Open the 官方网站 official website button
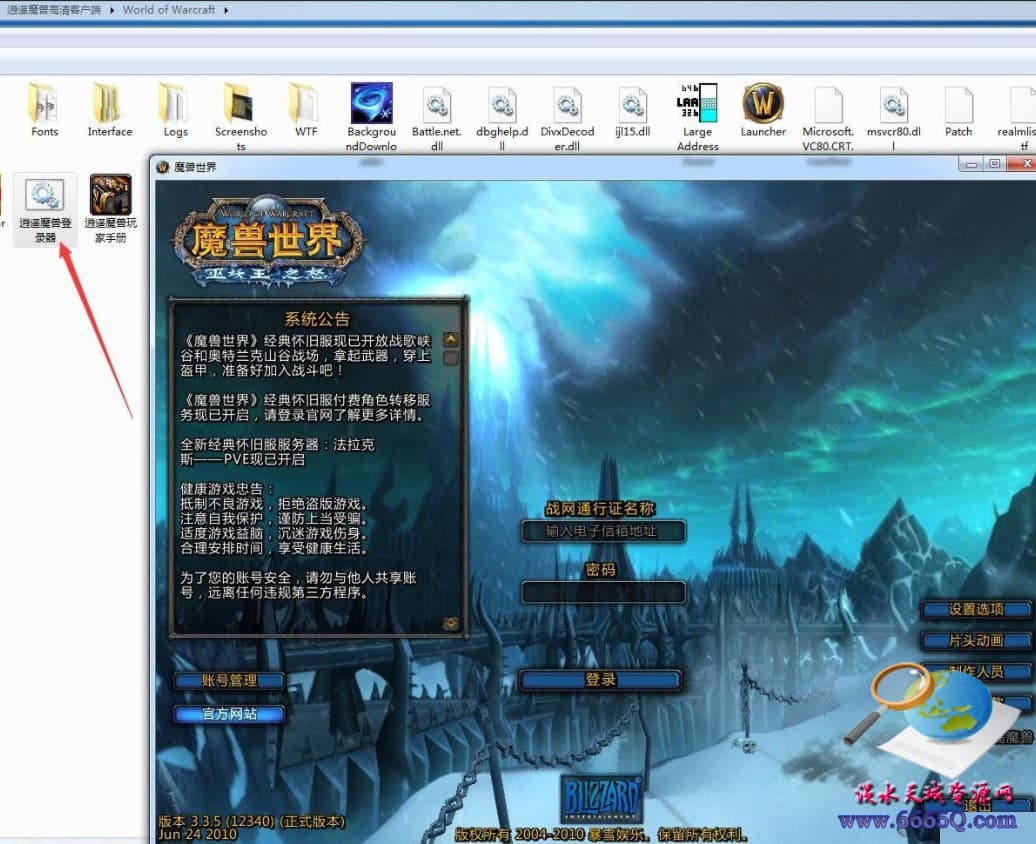The width and height of the screenshot is (1036, 844). (229, 714)
